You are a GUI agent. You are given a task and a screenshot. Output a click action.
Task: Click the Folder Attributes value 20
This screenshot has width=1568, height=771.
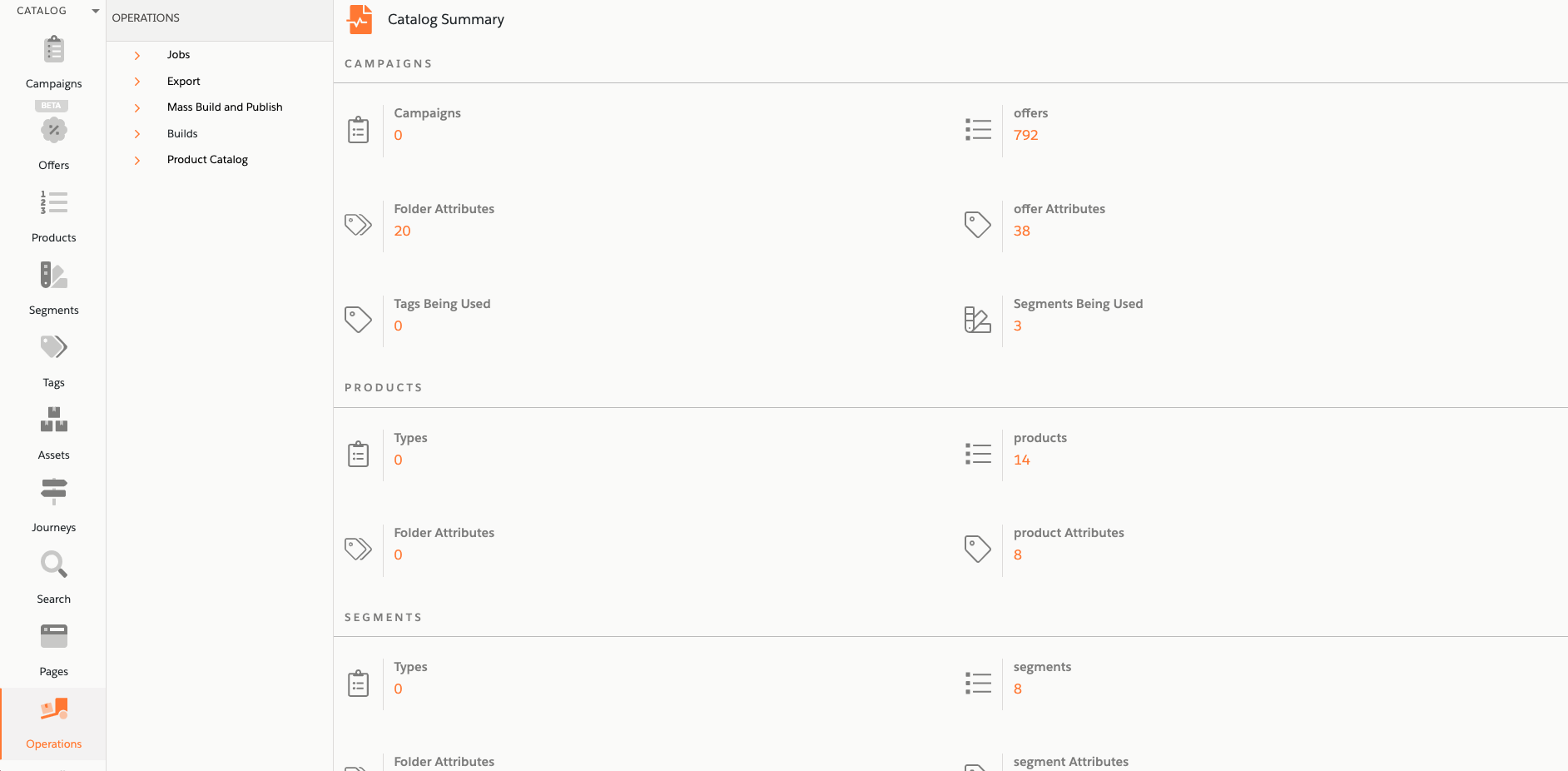(x=402, y=231)
